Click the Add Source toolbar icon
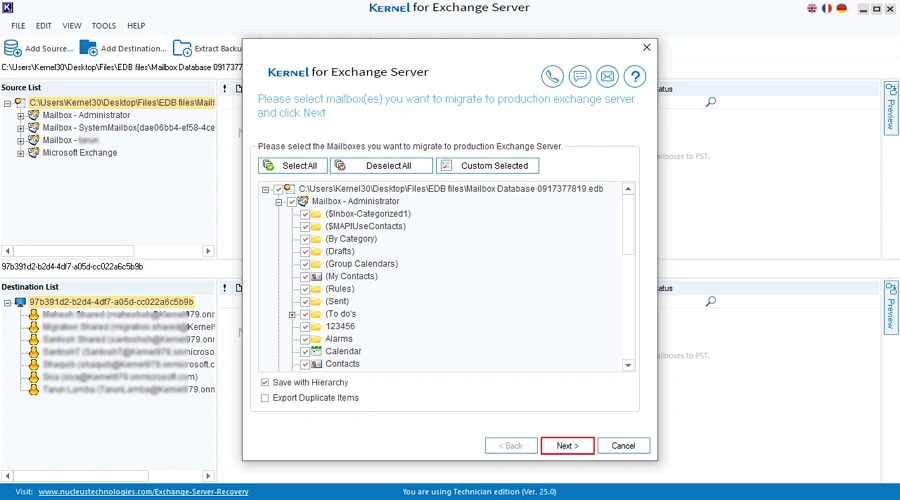The image size is (900, 500). point(12,48)
